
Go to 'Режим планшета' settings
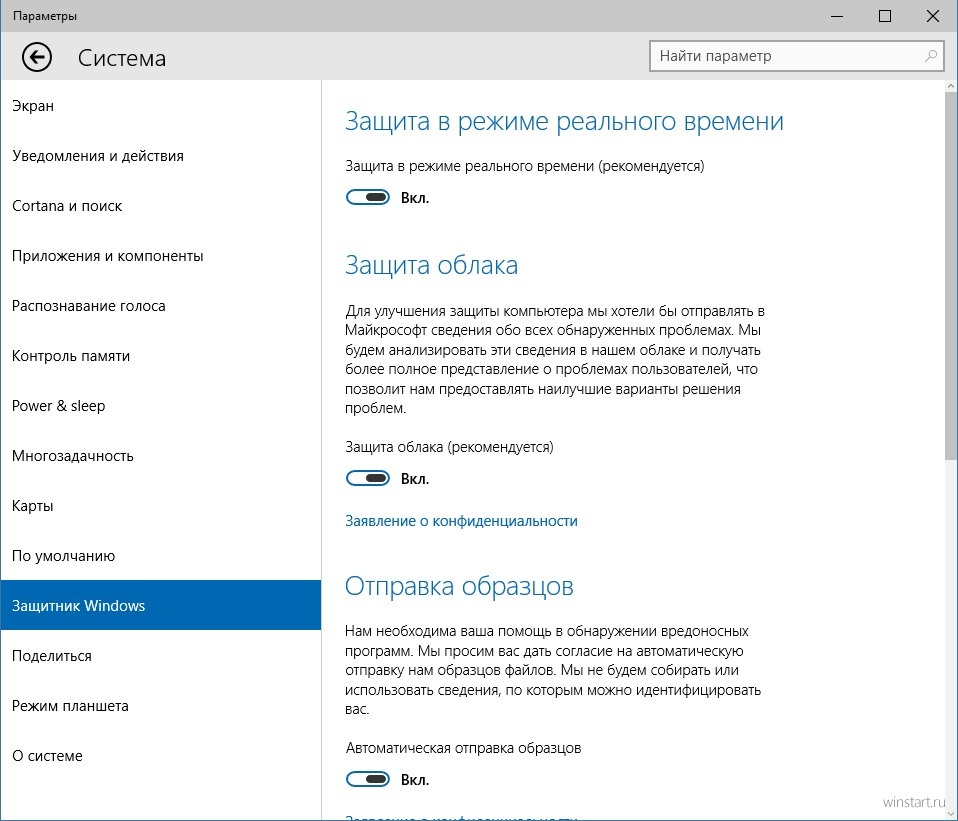pos(161,706)
